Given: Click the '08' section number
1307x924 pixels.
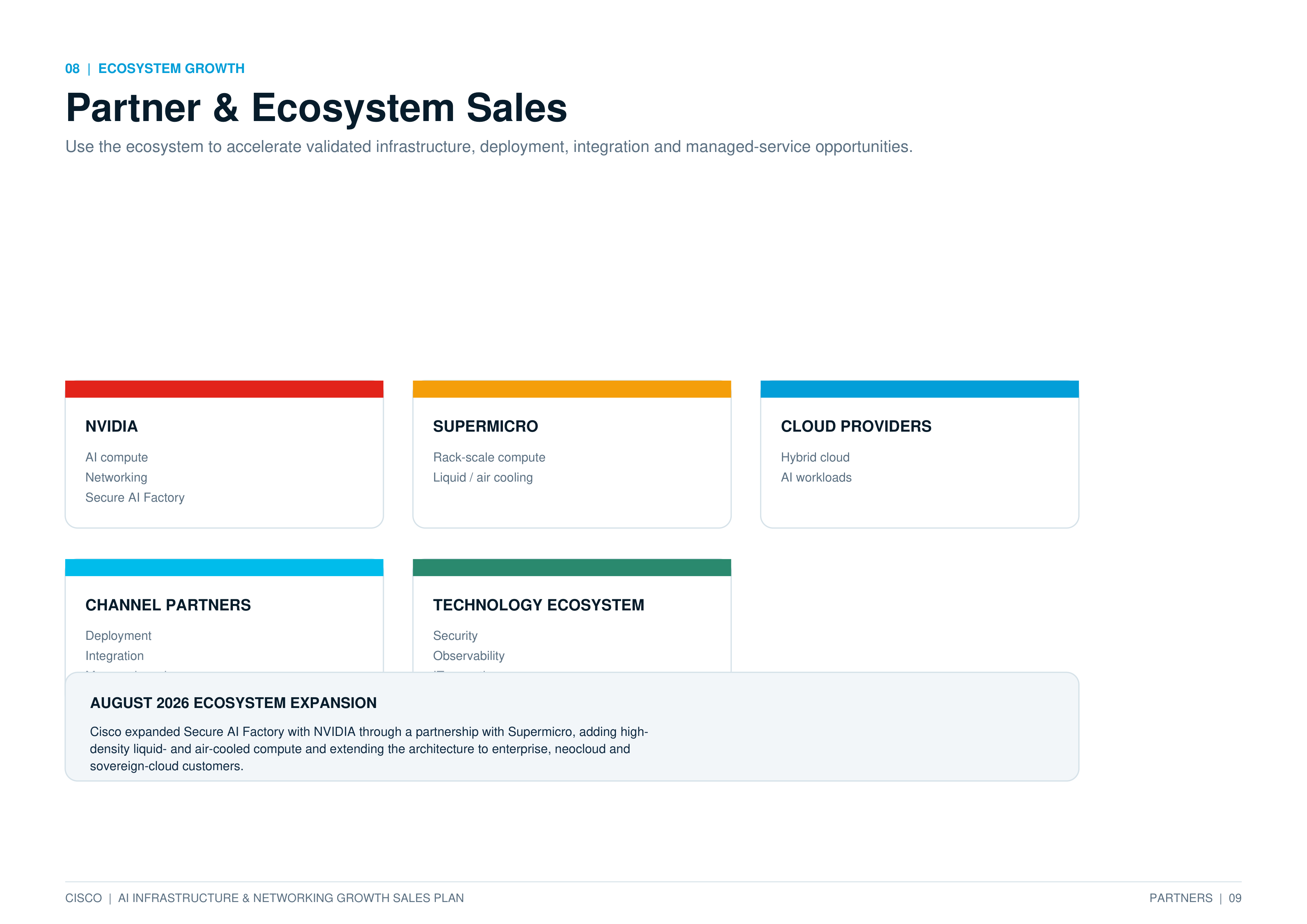Looking at the screenshot, I should 72,69.
